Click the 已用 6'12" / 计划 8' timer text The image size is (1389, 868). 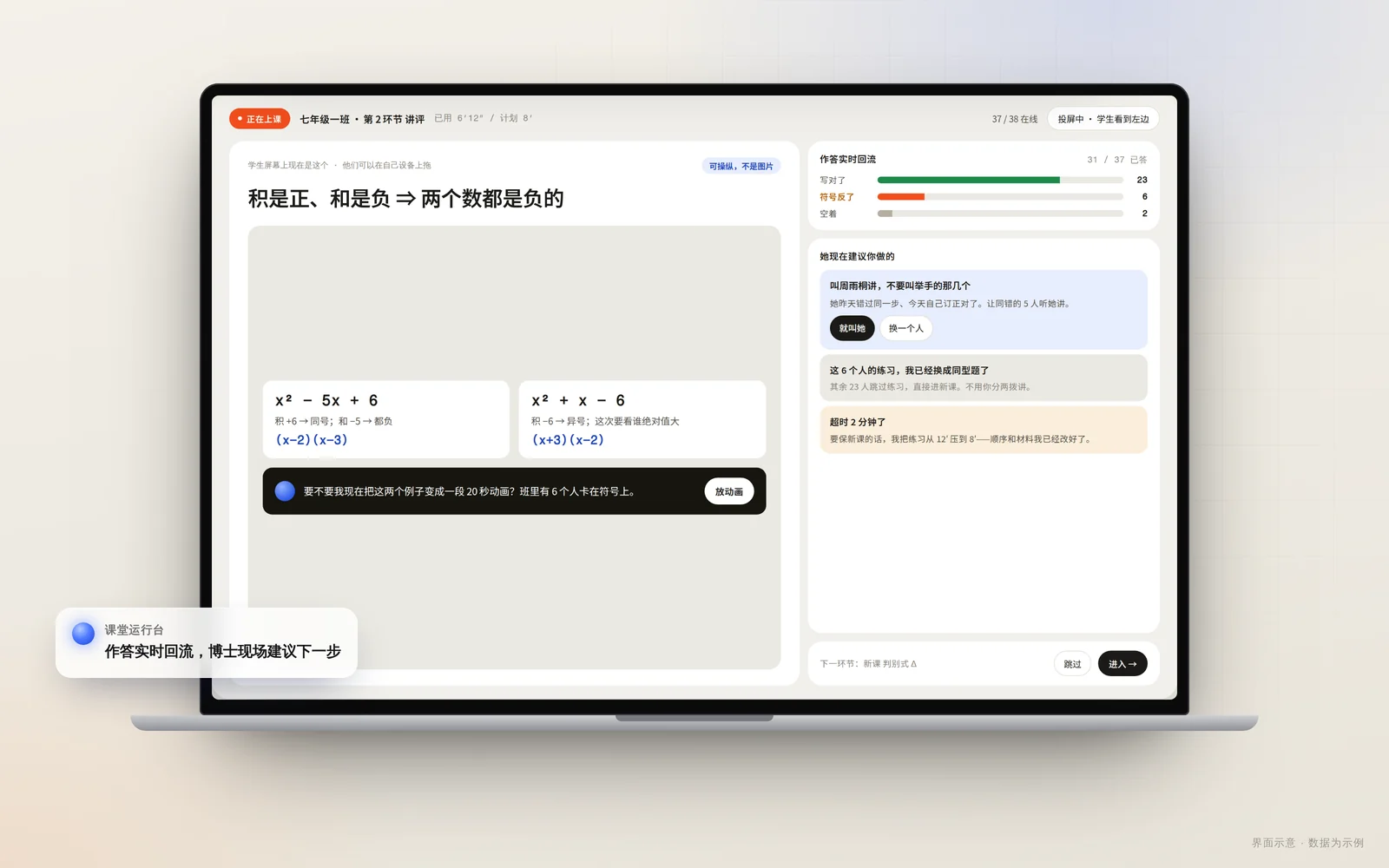click(x=484, y=118)
